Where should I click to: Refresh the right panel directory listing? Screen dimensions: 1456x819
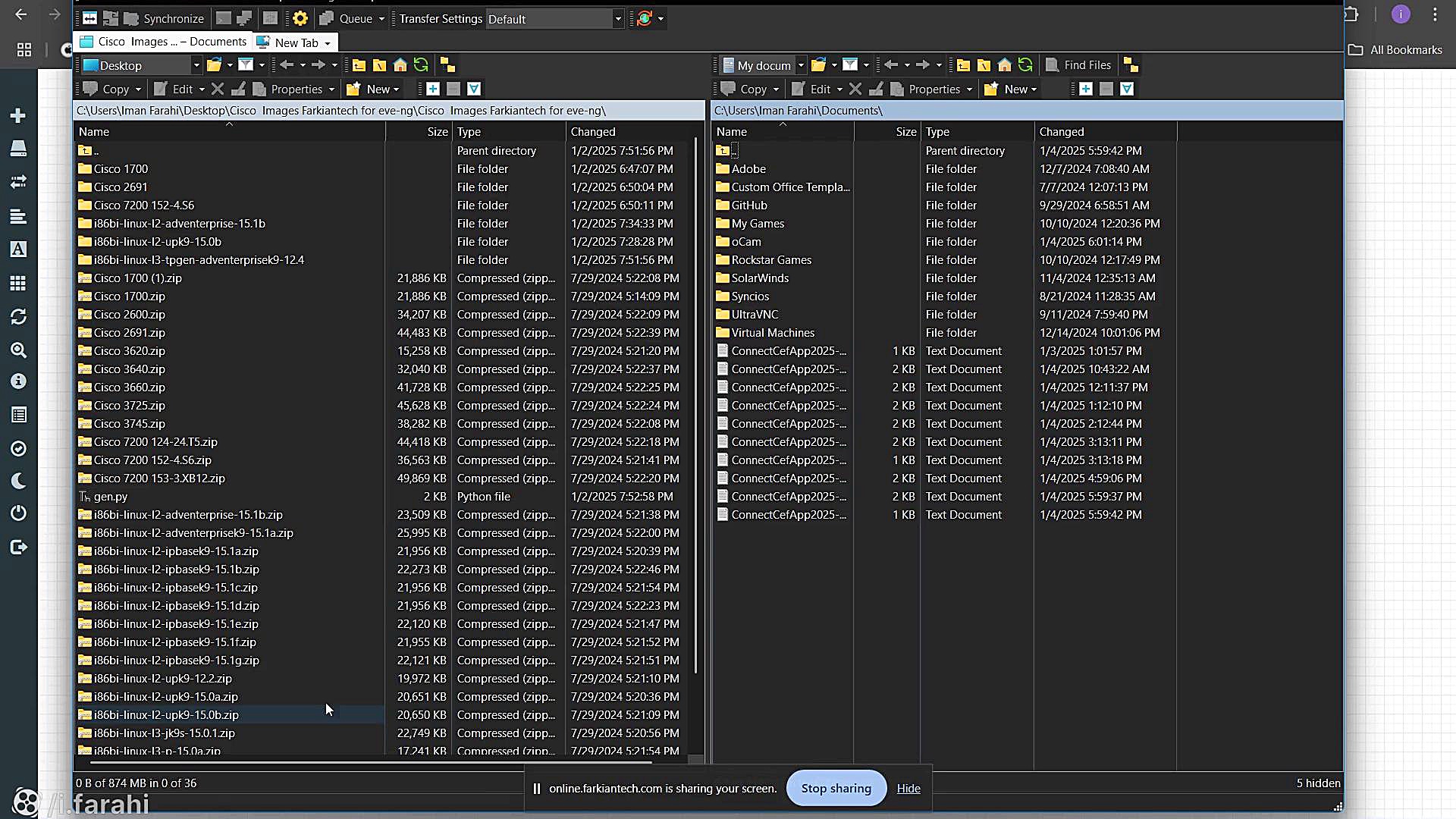coord(1025,65)
